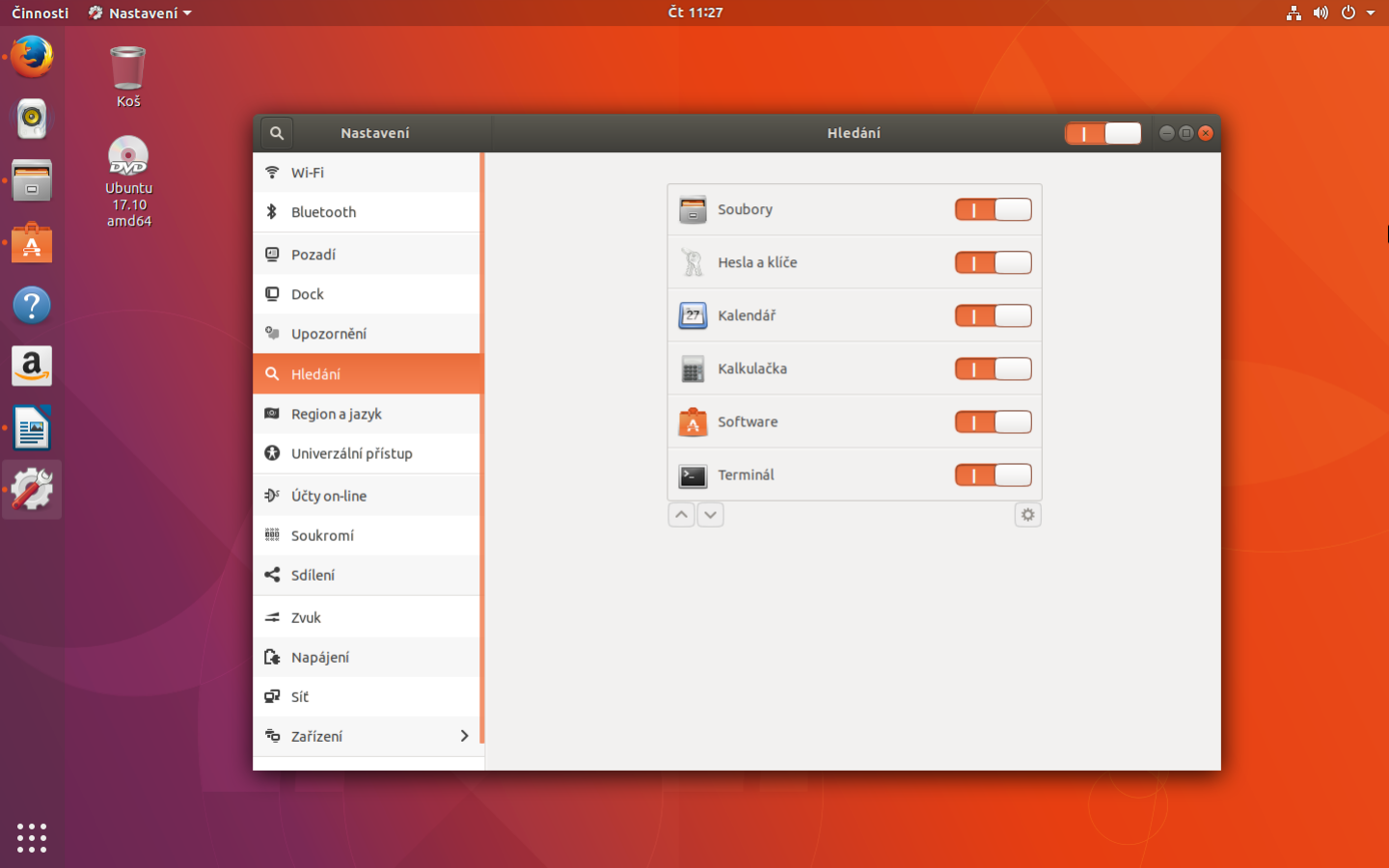Viewport: 1389px width, 868px height.
Task: Go to Region a jazyk panel
Action: click(x=367, y=414)
